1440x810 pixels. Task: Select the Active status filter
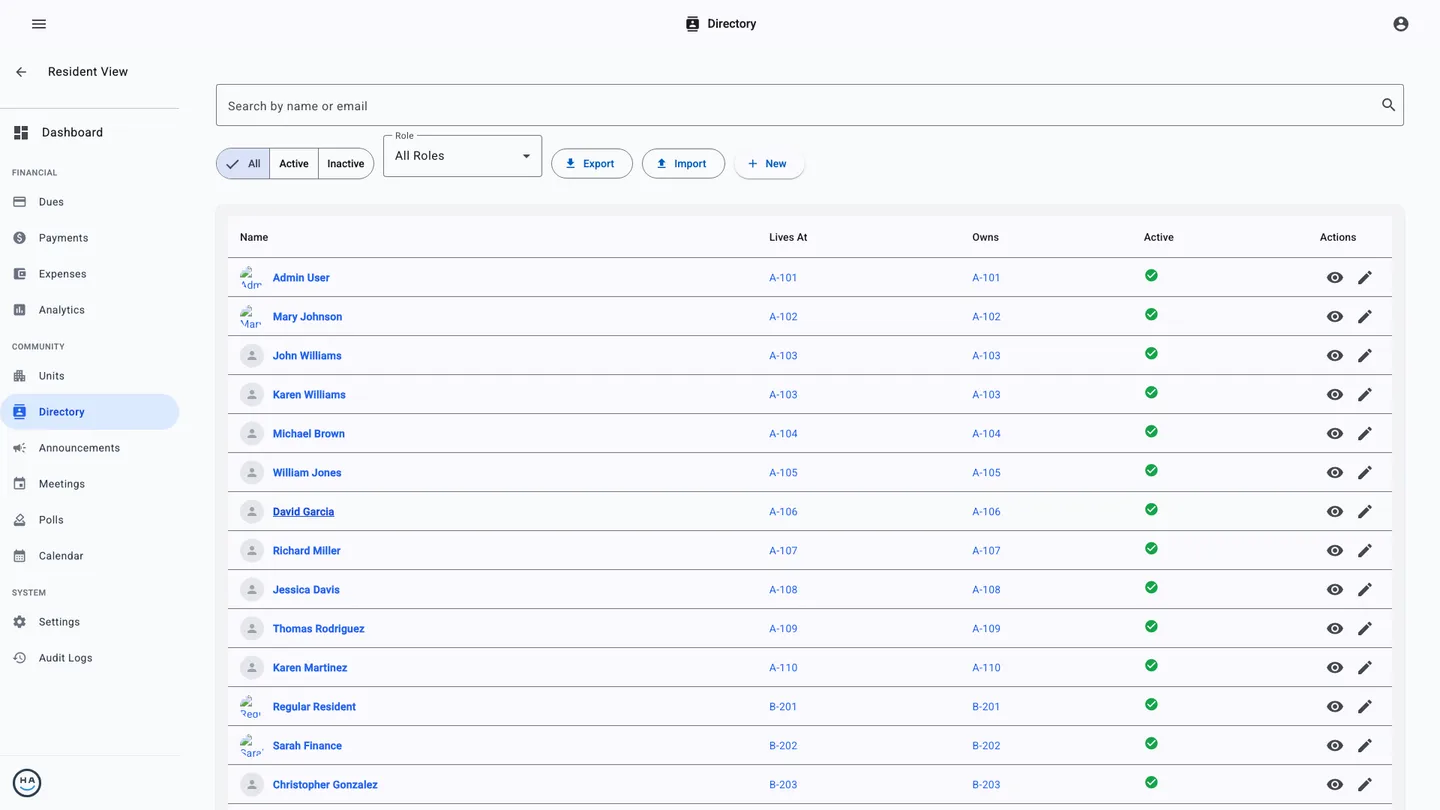(x=294, y=164)
